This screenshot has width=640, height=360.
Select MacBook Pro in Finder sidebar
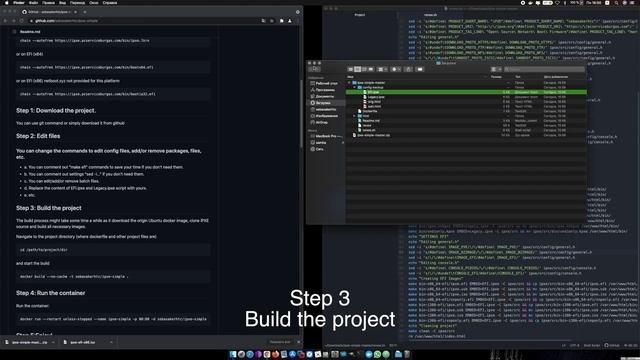[x=326, y=136]
